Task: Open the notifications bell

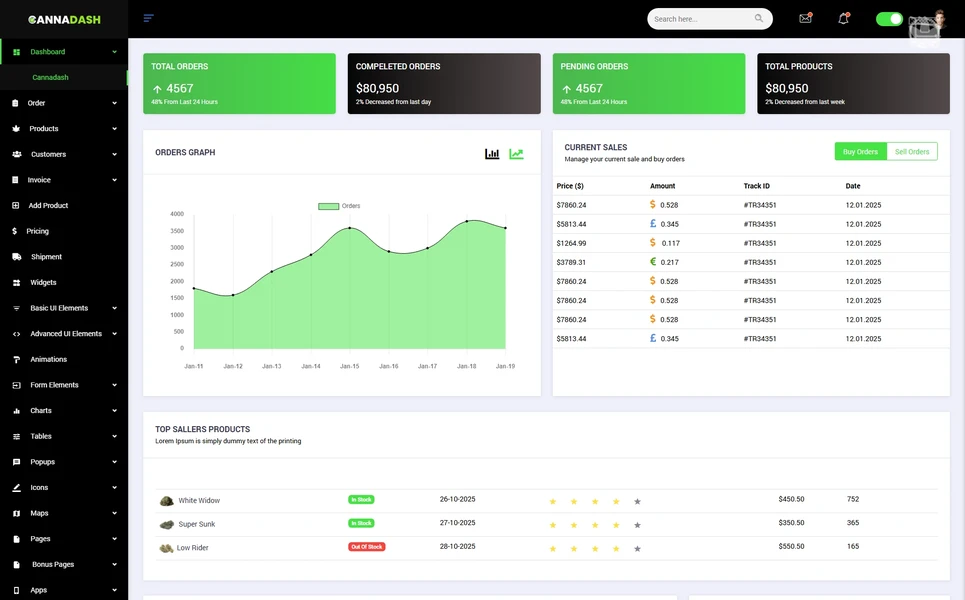Action: 841,18
